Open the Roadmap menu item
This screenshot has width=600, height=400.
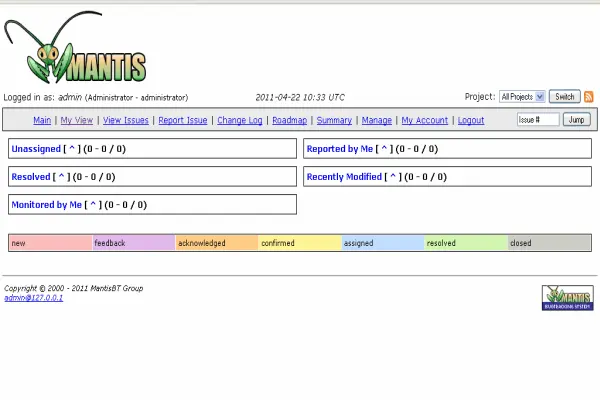coord(289,120)
